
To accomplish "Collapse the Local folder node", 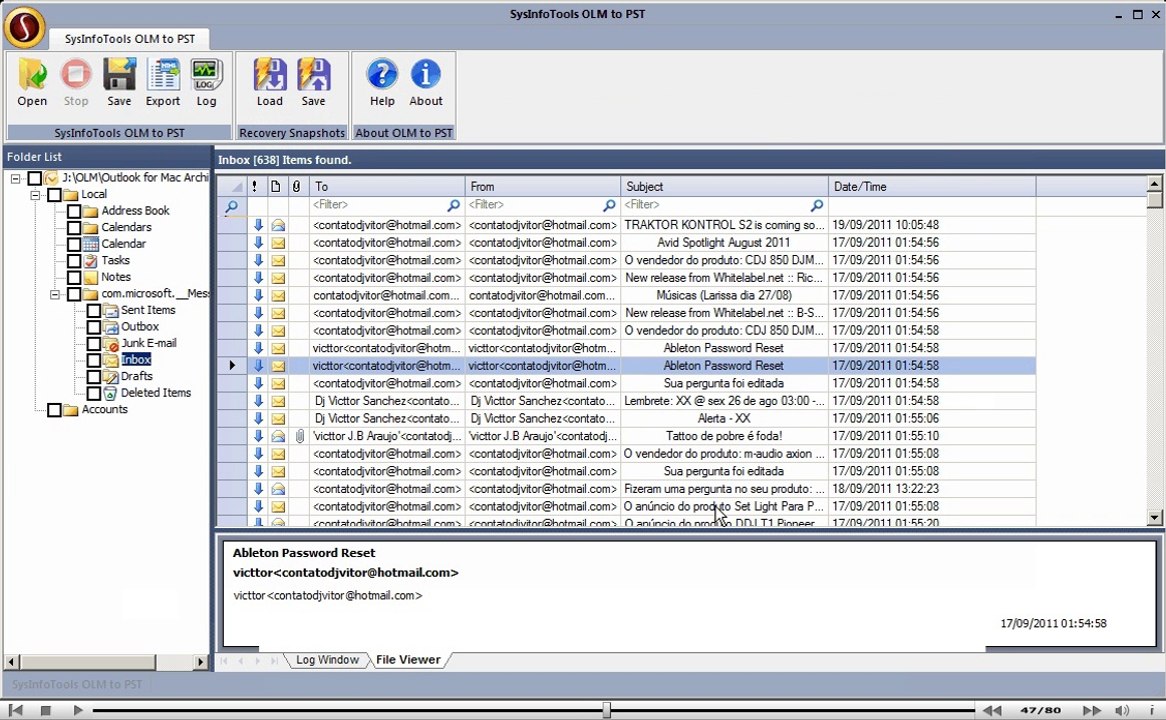I will (x=35, y=195).
